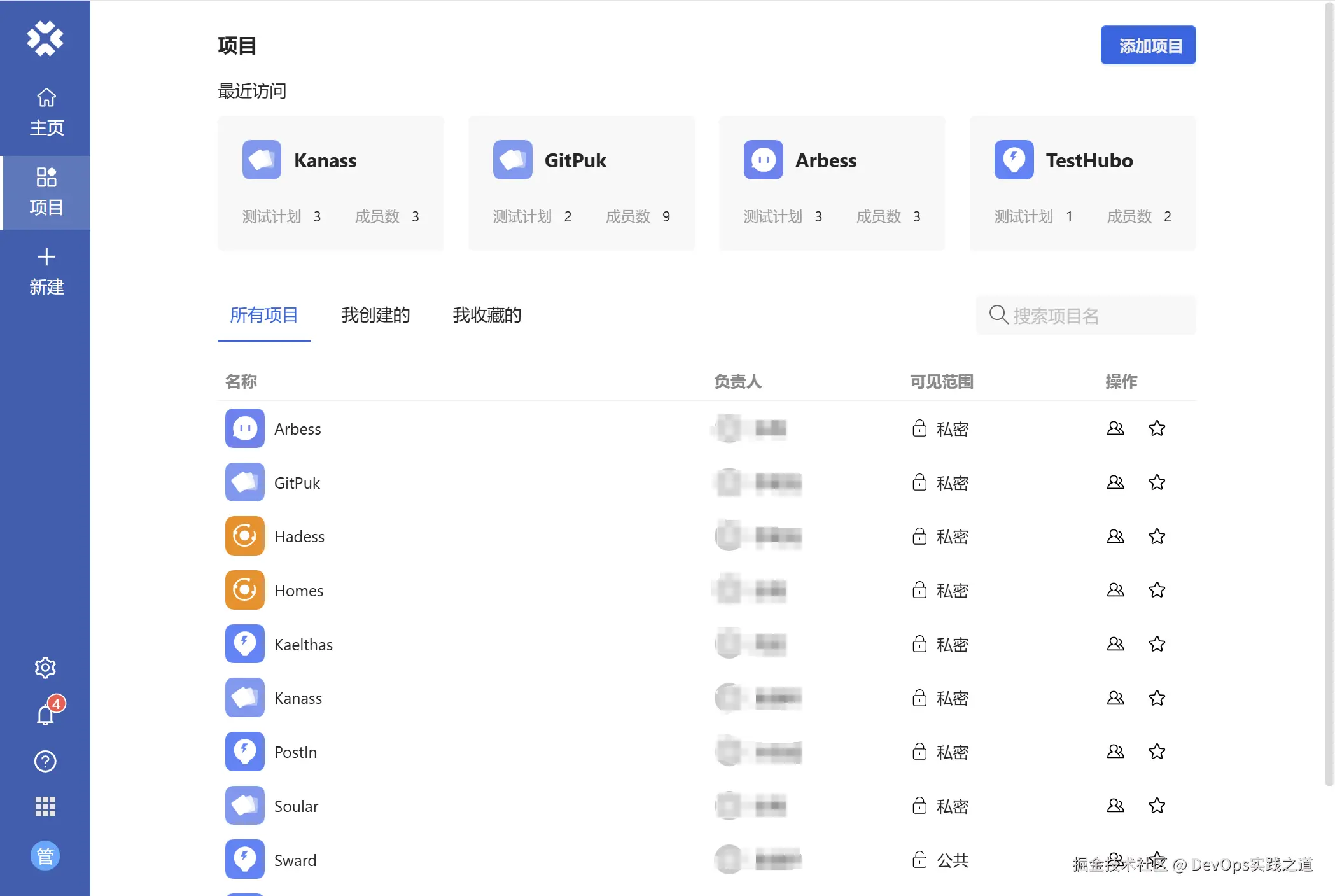Click the help question mark icon

click(45, 761)
